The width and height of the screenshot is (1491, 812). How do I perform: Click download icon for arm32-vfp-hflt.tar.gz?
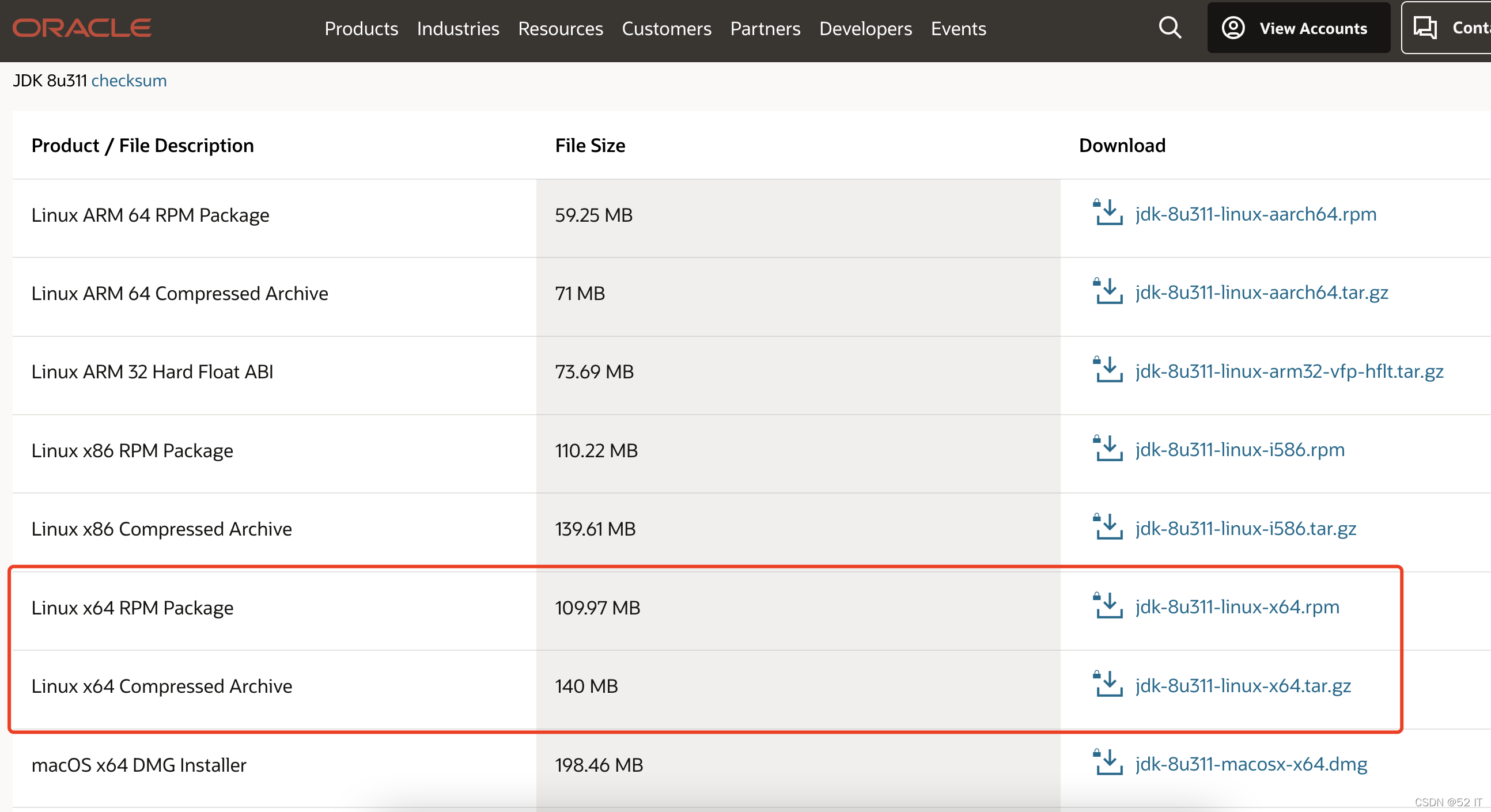coord(1108,369)
